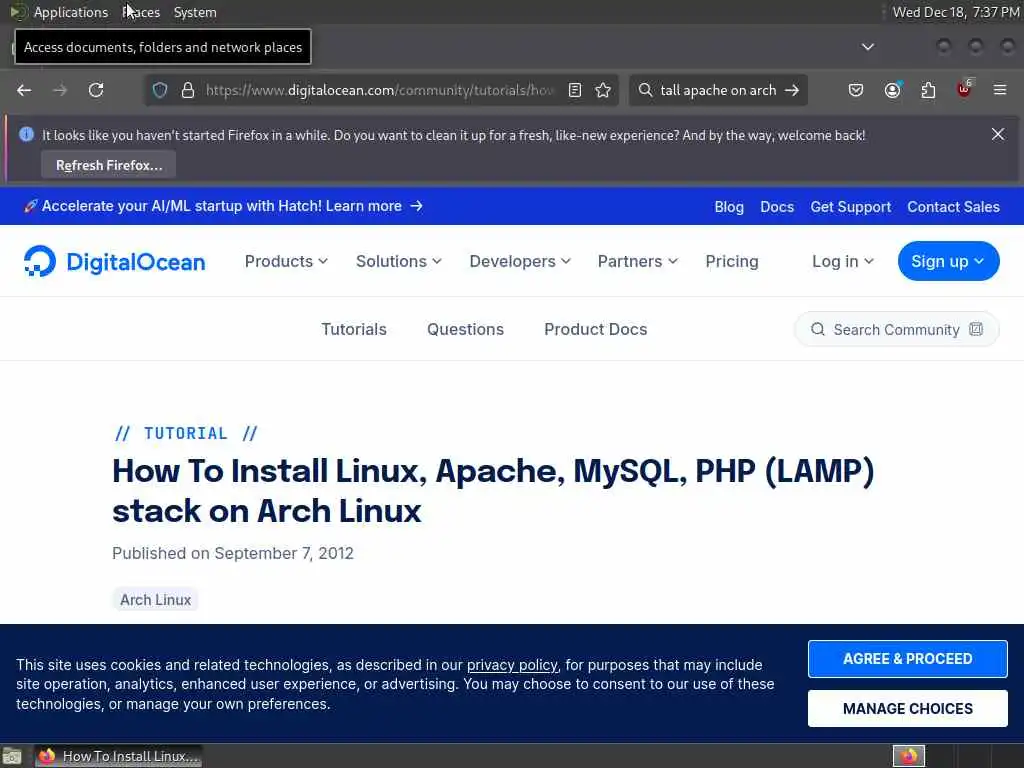View site security padlock info
The height and width of the screenshot is (768, 1024).
pyautogui.click(x=188, y=90)
